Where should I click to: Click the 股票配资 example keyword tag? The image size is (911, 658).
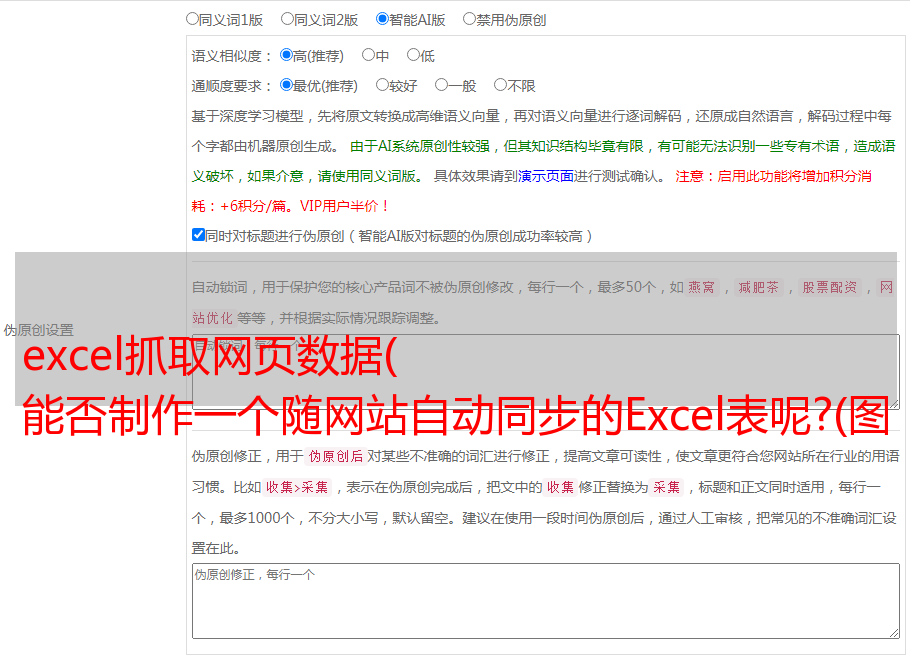[830, 287]
